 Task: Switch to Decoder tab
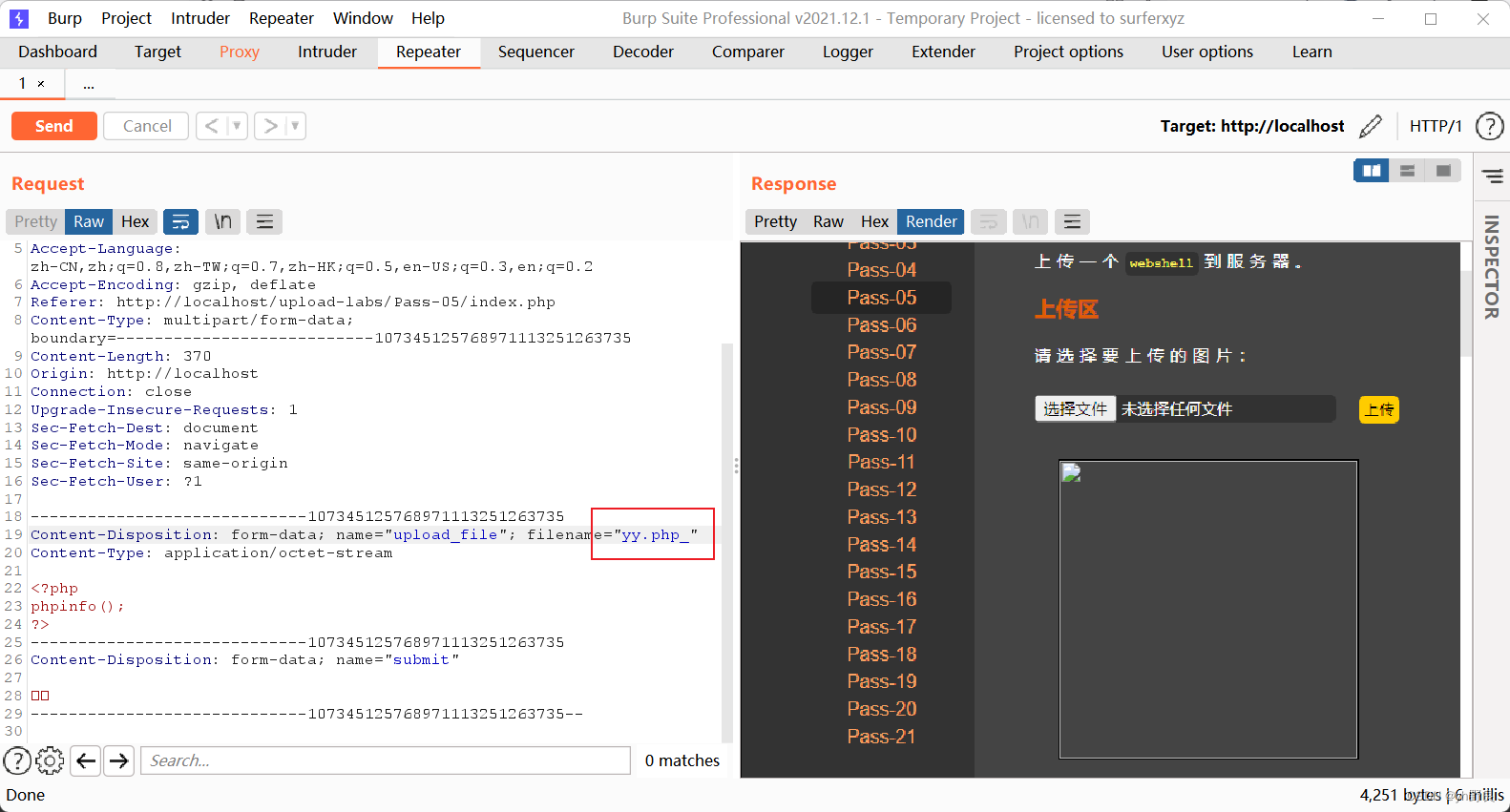coord(643,52)
